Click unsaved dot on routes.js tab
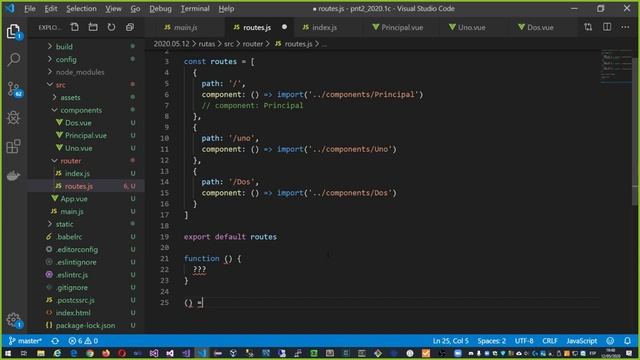This screenshot has height=360, width=640. click(x=284, y=27)
